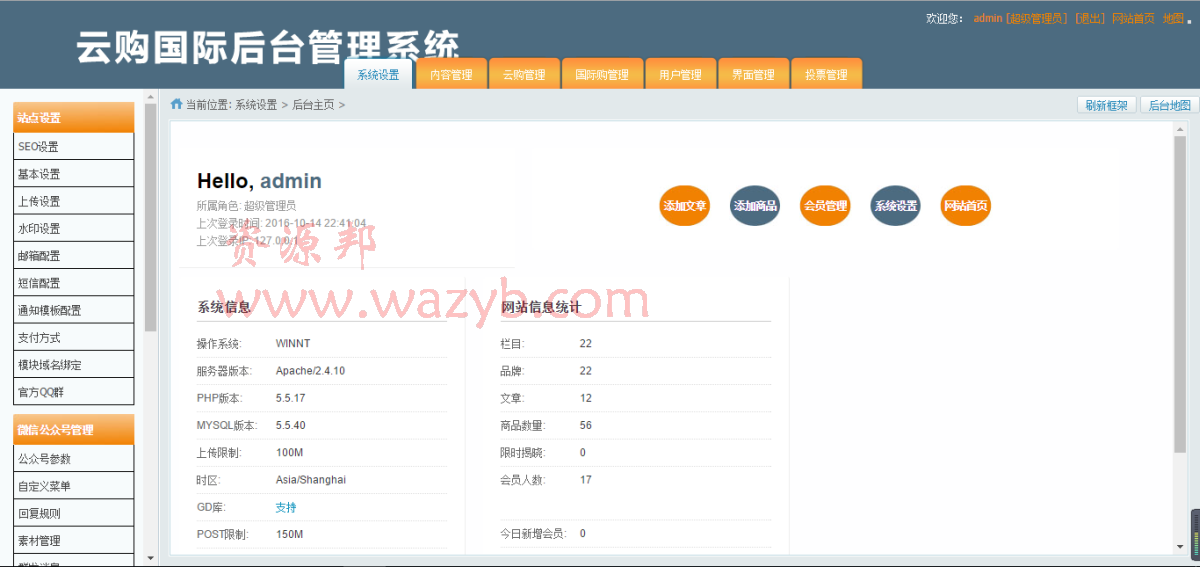
Task: Open the 会员管理 circle shortcut
Action: (x=825, y=206)
